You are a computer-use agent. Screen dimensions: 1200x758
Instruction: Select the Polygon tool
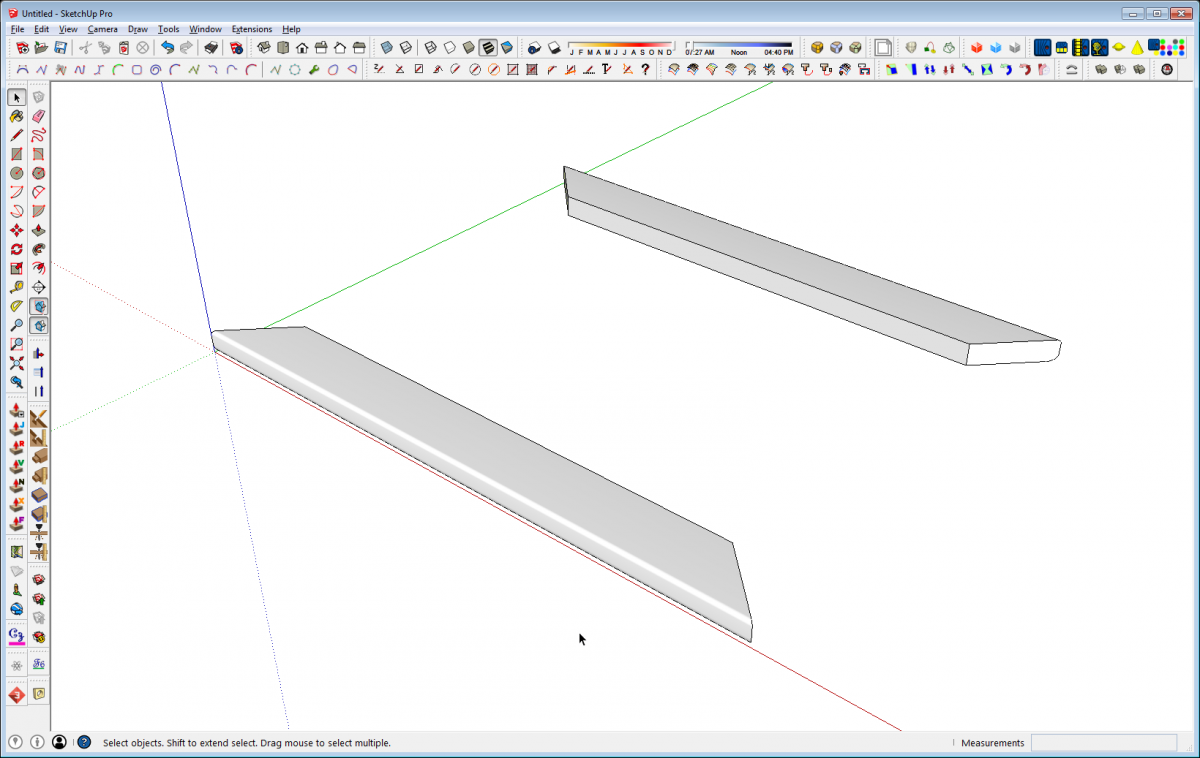pyautogui.click(x=39, y=173)
